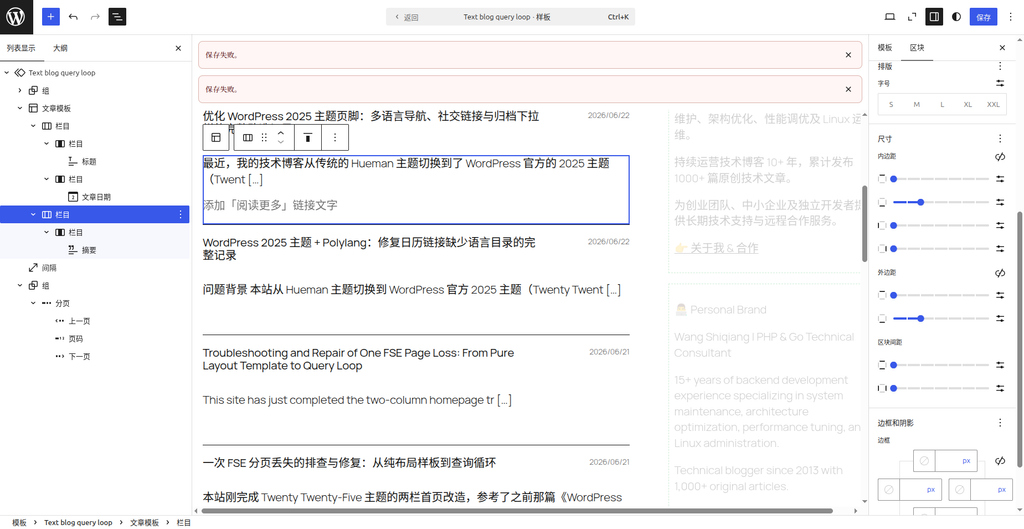Click Text blog query loop breadcrumb
Screen dimensions: 1024x529
78,522
